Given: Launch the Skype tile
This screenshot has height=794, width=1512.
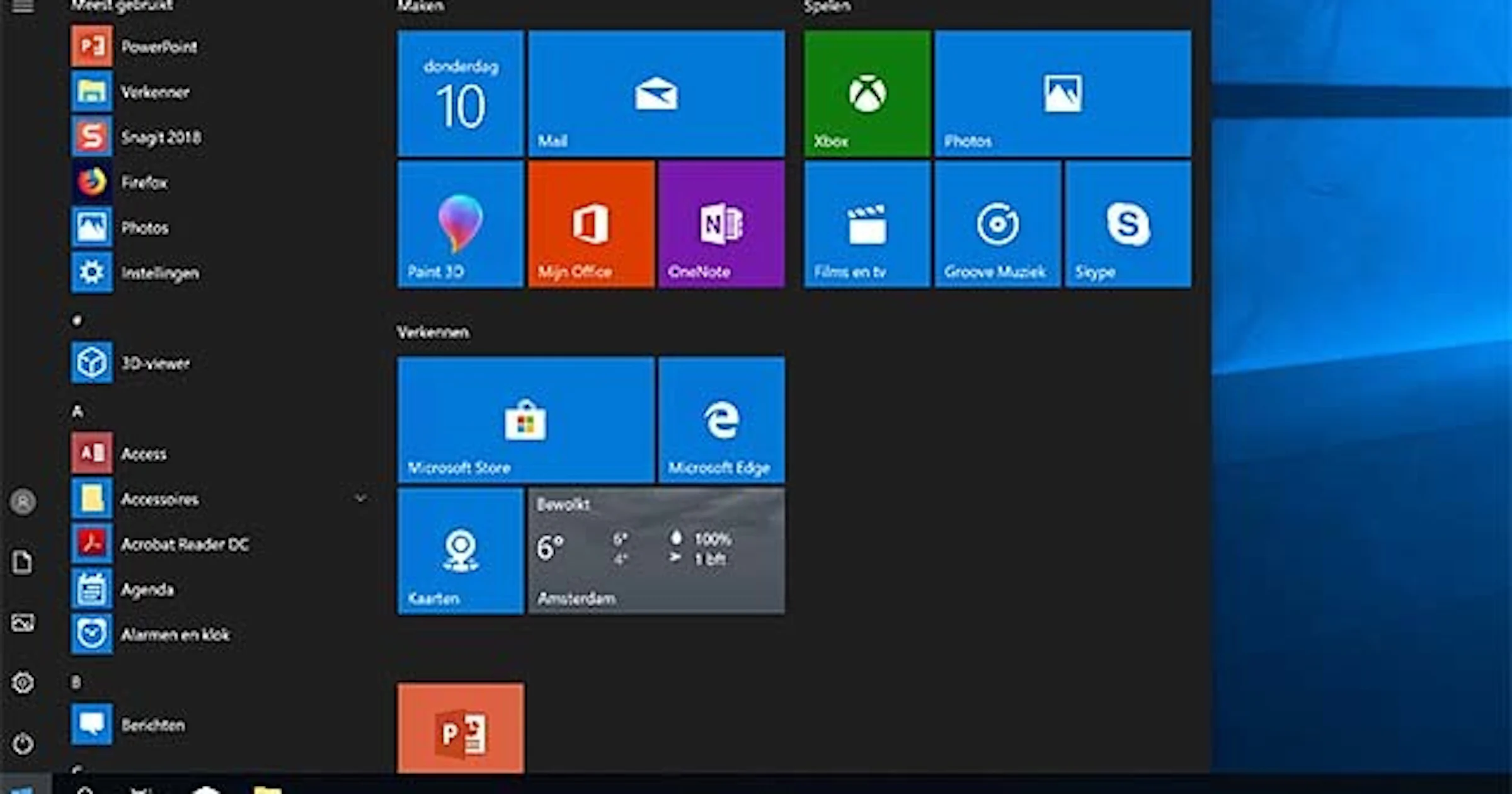Looking at the screenshot, I should (x=1128, y=224).
